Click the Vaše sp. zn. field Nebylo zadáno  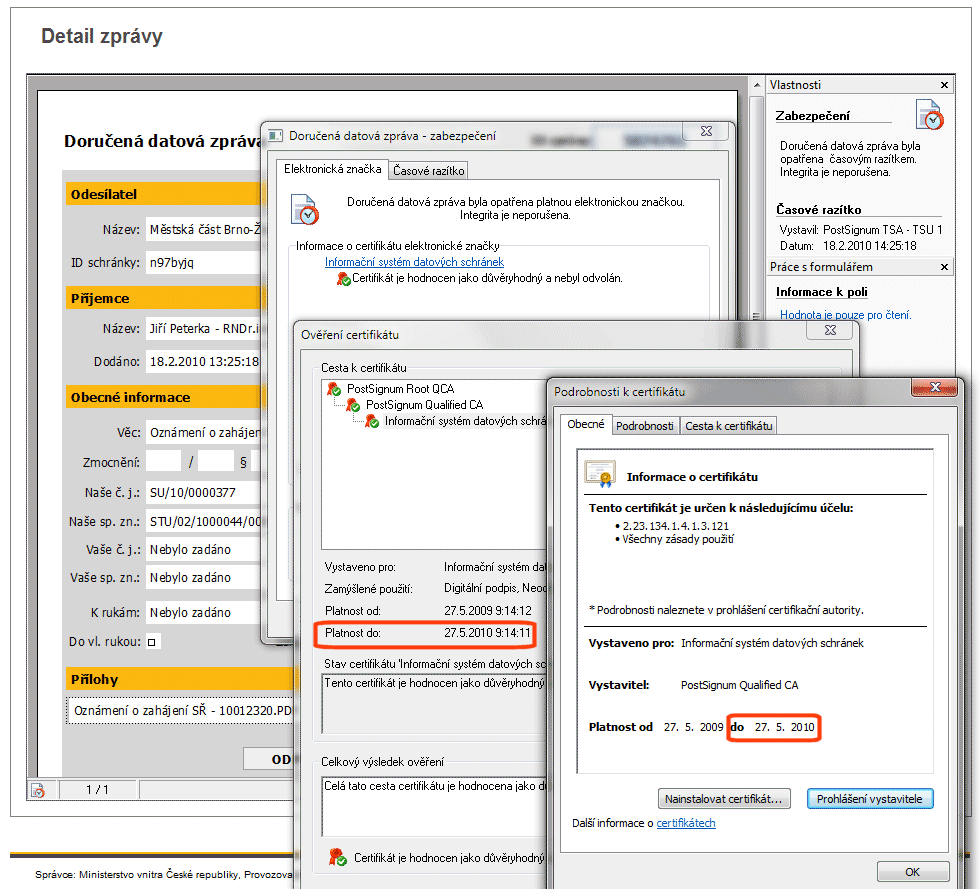(203, 578)
